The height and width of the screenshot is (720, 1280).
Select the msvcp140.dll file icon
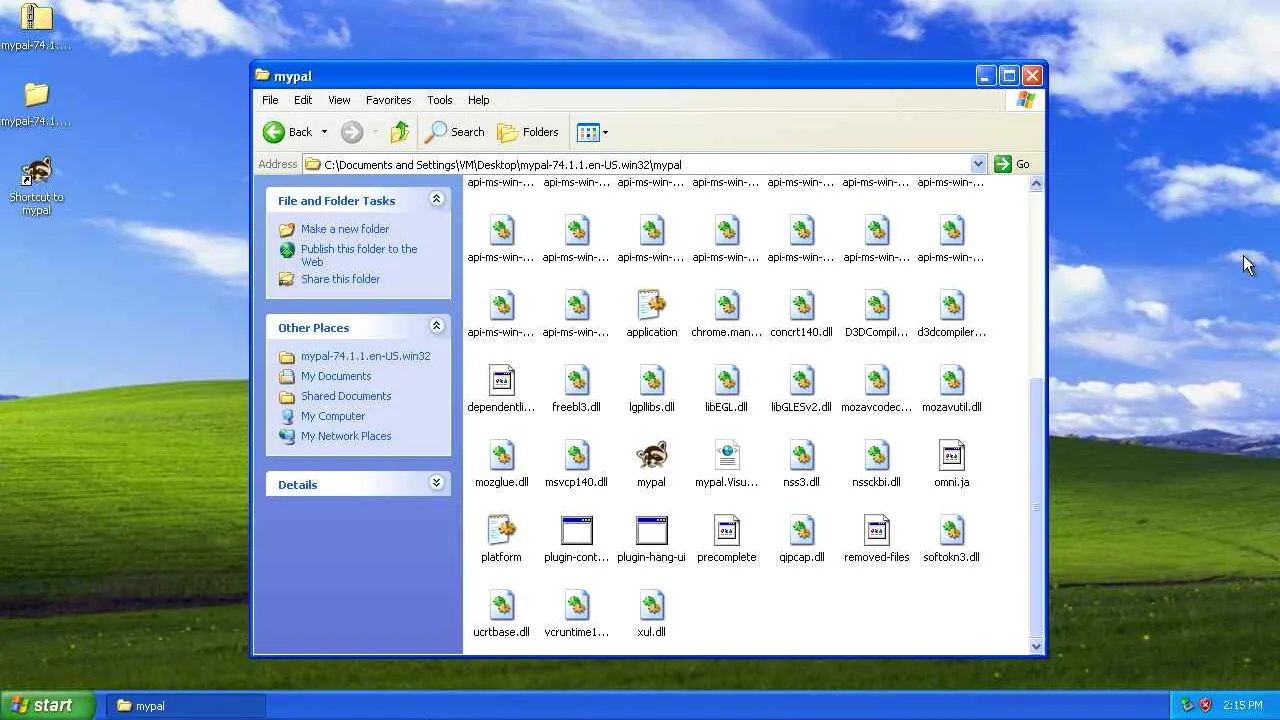[x=576, y=456]
